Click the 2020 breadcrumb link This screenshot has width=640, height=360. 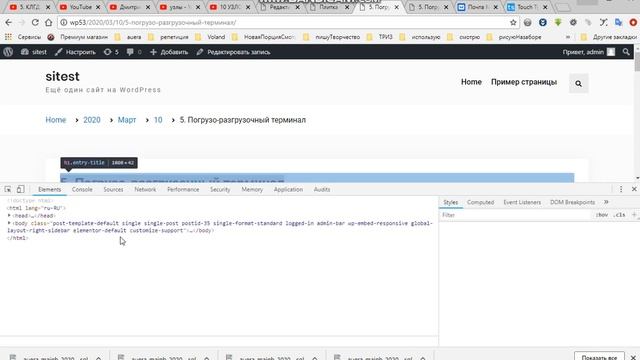pos(92,120)
